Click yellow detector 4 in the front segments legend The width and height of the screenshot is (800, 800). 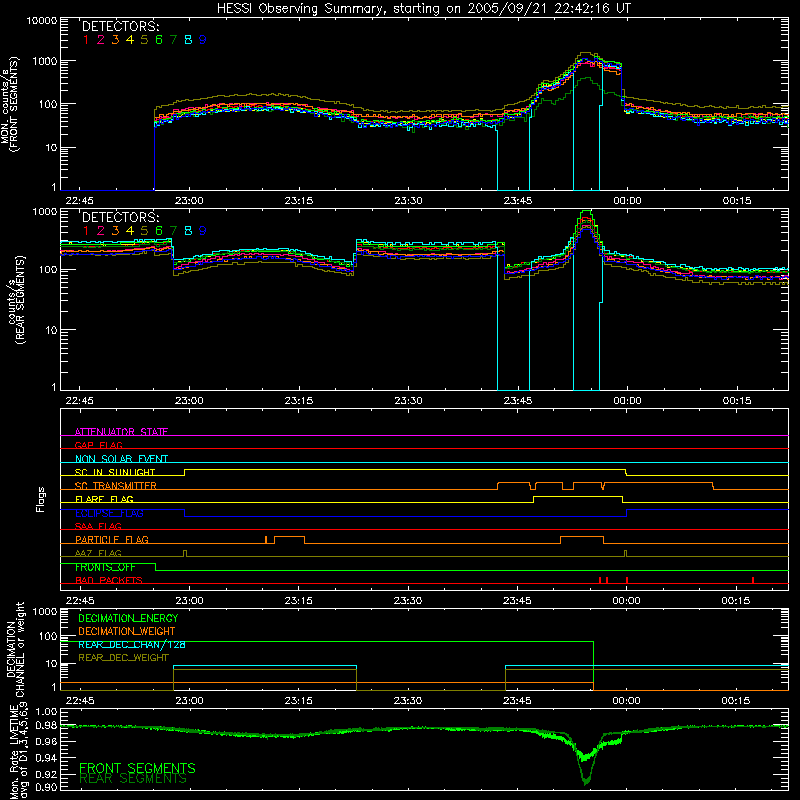tap(130, 40)
